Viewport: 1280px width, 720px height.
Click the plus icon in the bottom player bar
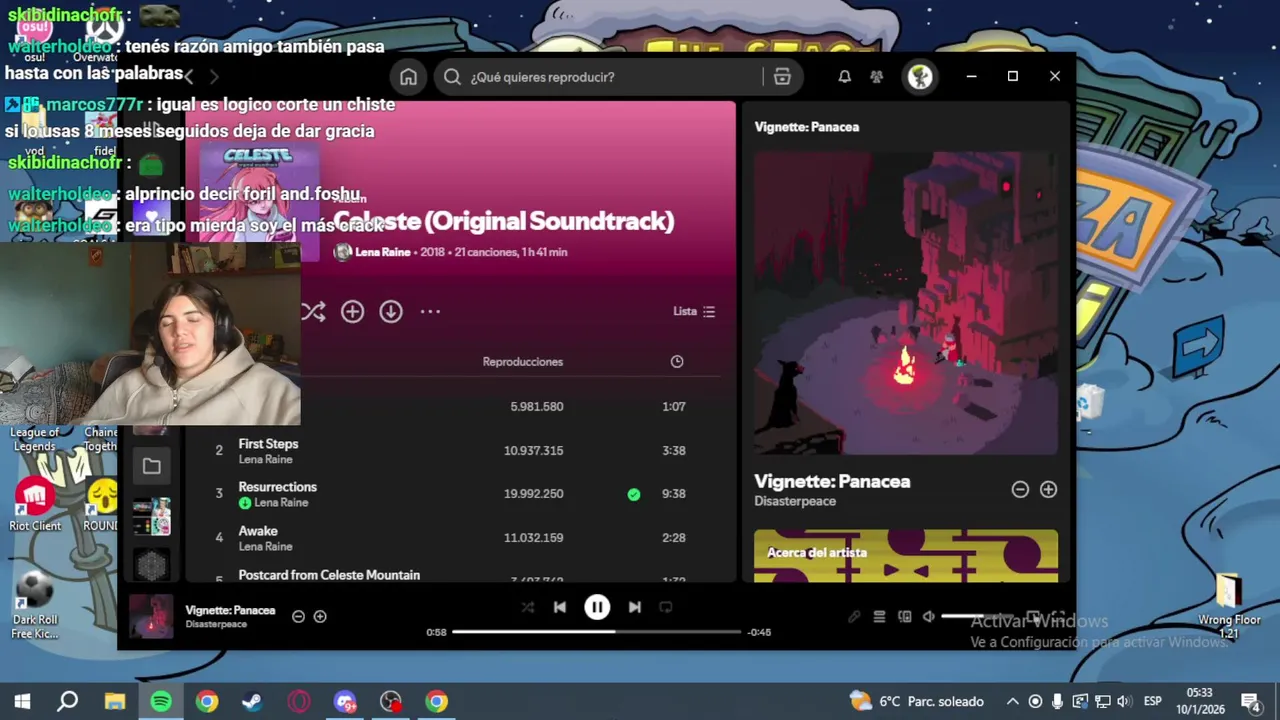tap(320, 617)
